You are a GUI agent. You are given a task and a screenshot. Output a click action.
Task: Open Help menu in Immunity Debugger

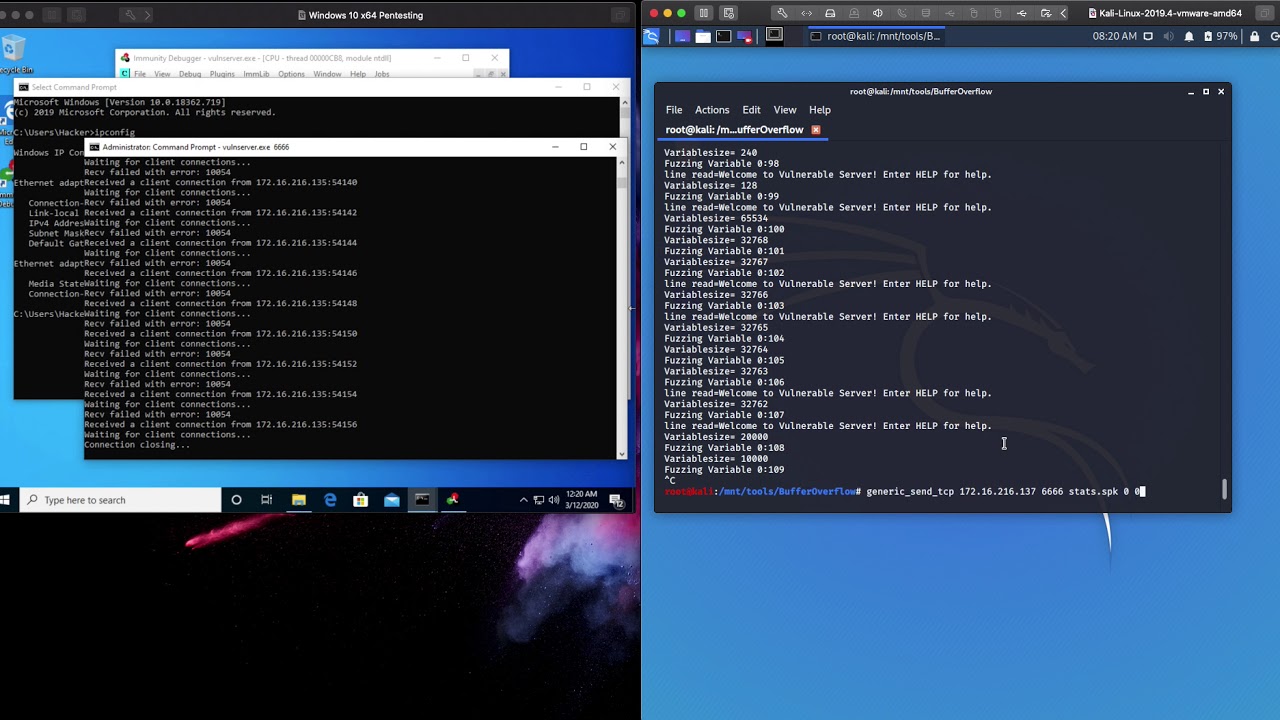358,74
